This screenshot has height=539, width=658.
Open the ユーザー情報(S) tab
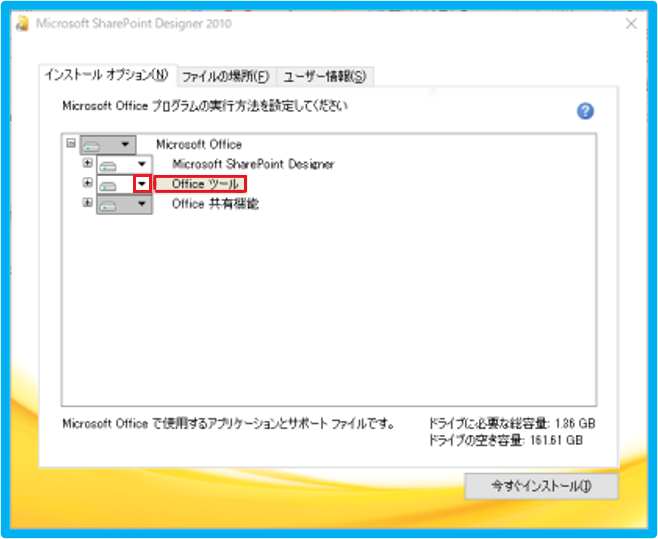coord(325,77)
